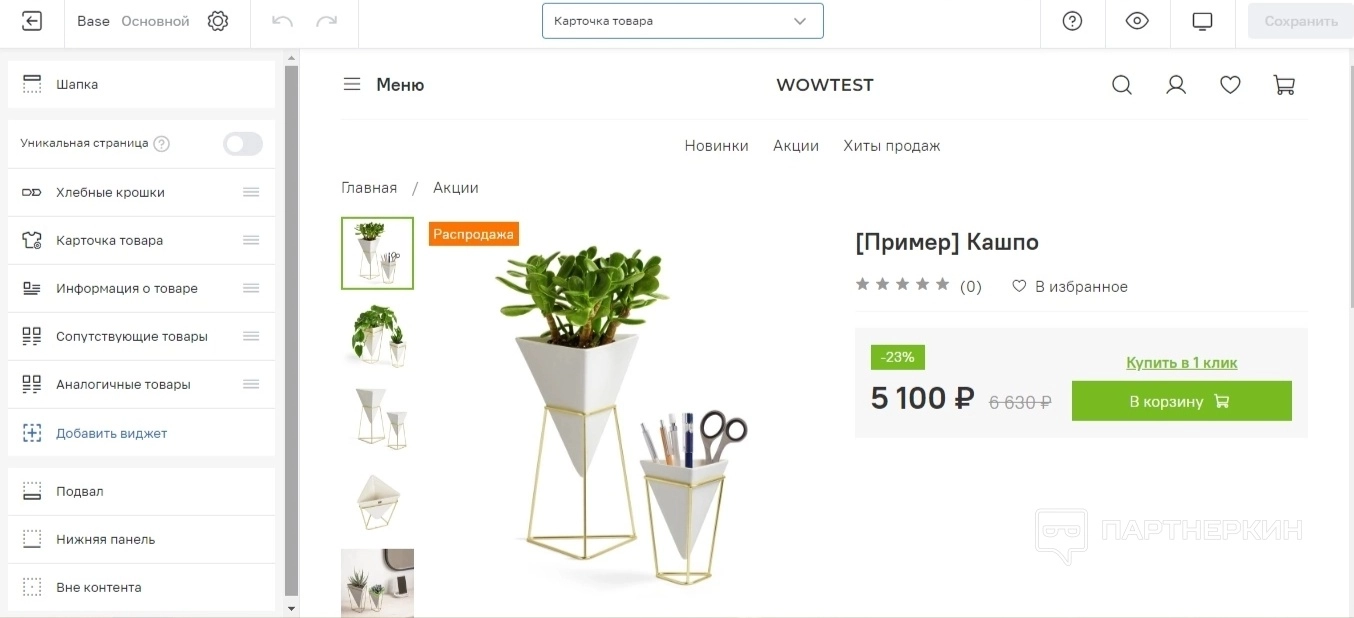Viewport: 1354px width, 618px height.
Task: Click drag handle of Хлебные крошки widget
Action: 251,192
